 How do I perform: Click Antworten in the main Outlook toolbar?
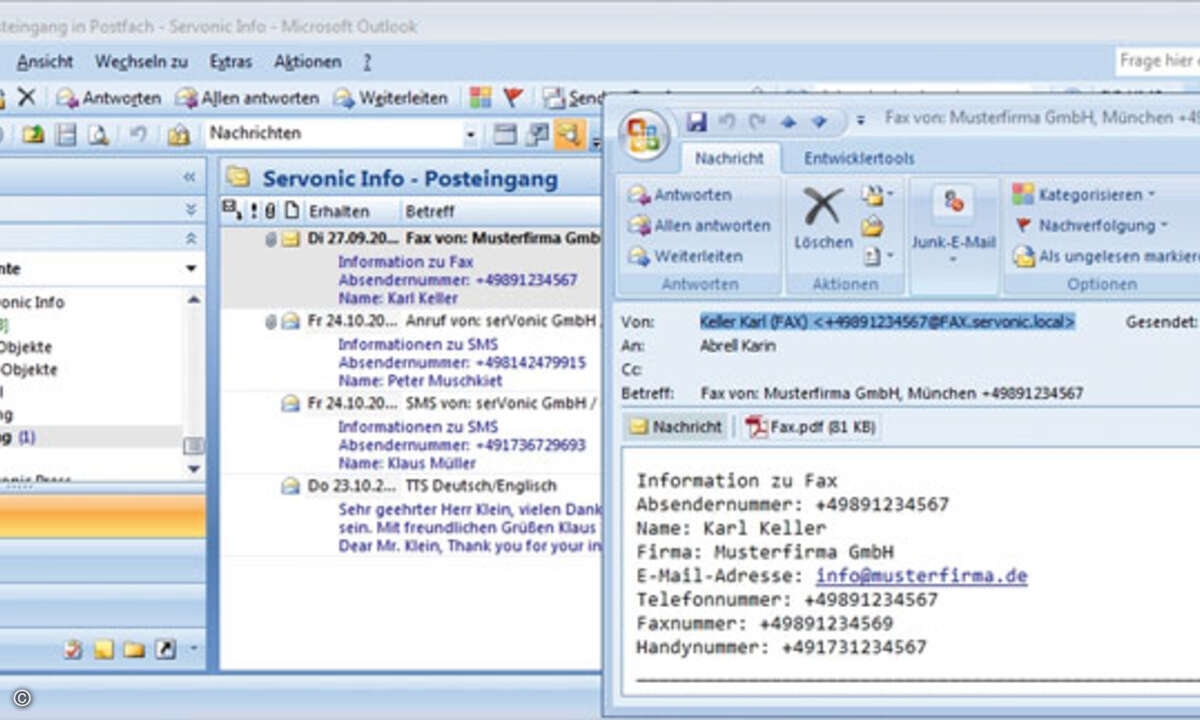coord(108,98)
